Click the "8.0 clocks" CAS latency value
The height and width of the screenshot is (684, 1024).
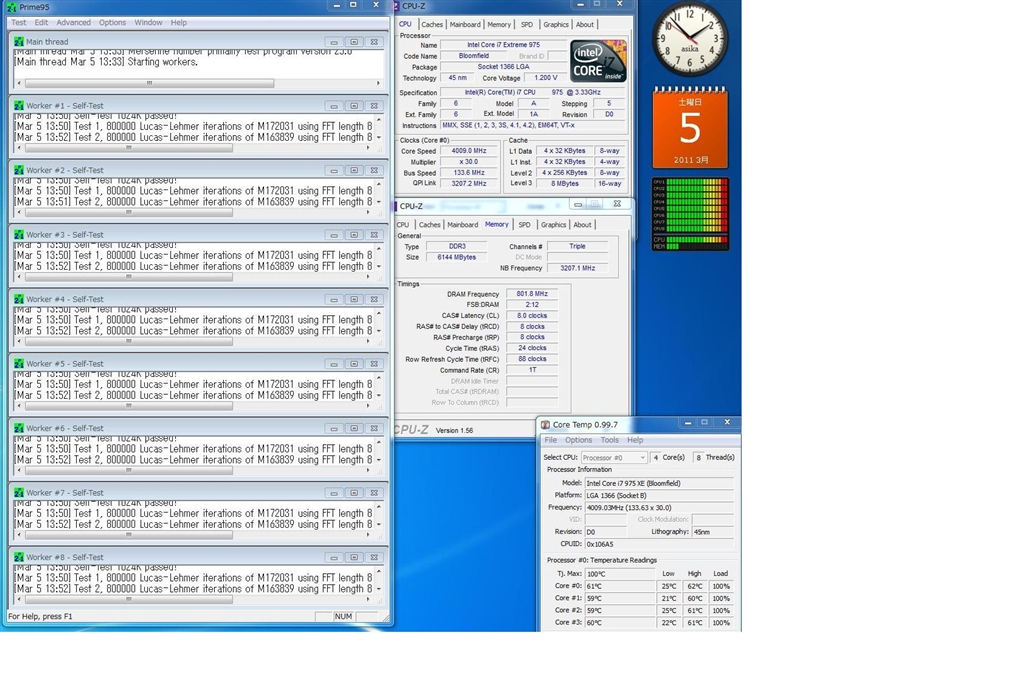pyautogui.click(x=532, y=316)
